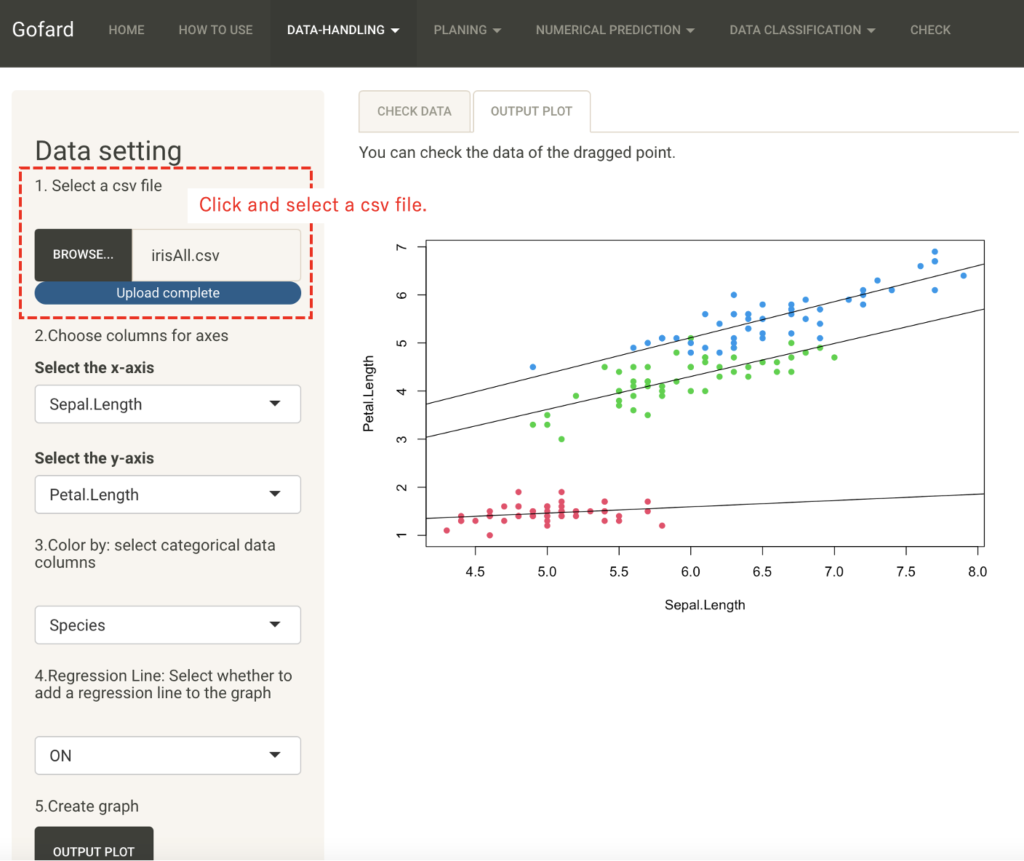Change the regression line ON dropdown
Viewport: 1024px width, 861px height.
coord(168,755)
